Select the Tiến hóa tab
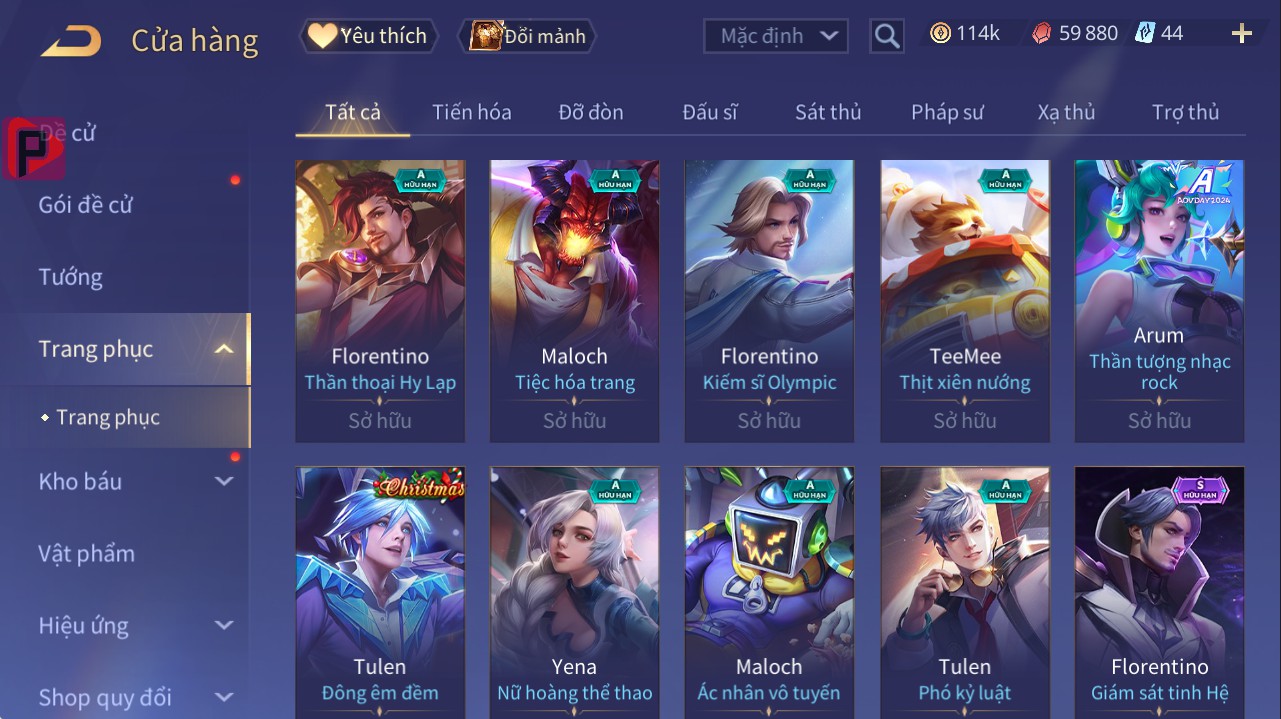 [x=472, y=112]
